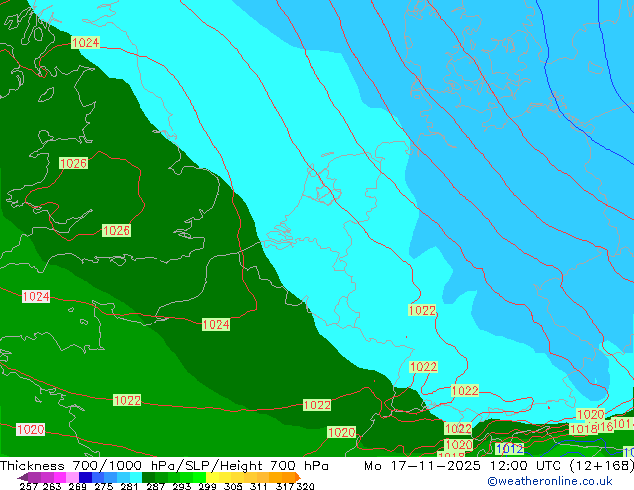634x490 pixels.
Task: Click the orange arrow tip ending the legend
Action: click(298, 477)
